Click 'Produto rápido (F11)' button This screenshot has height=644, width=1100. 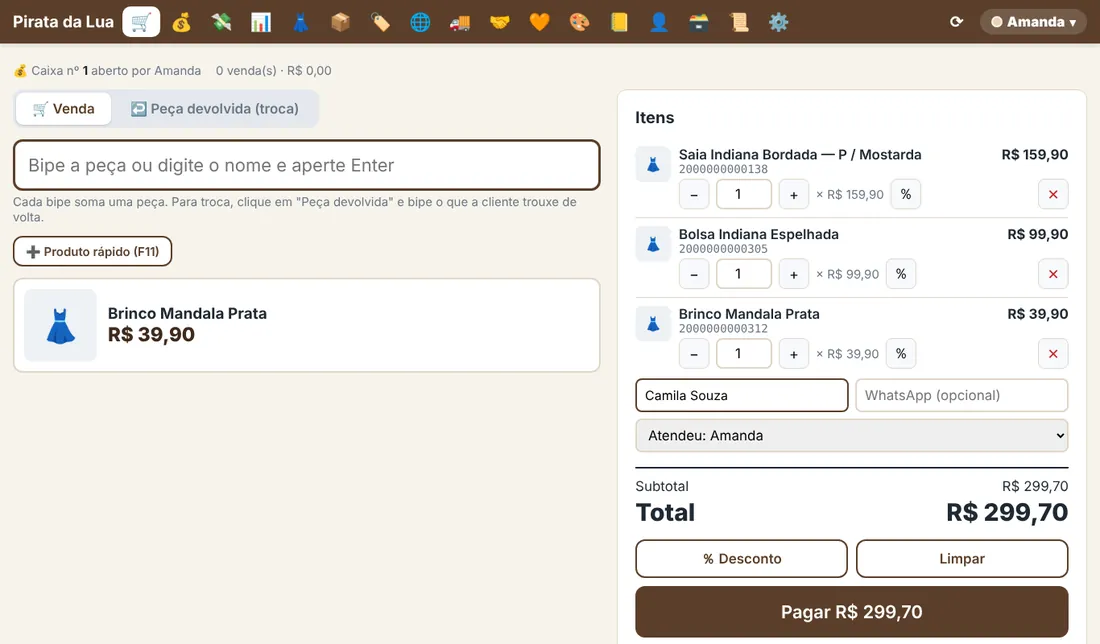(93, 251)
